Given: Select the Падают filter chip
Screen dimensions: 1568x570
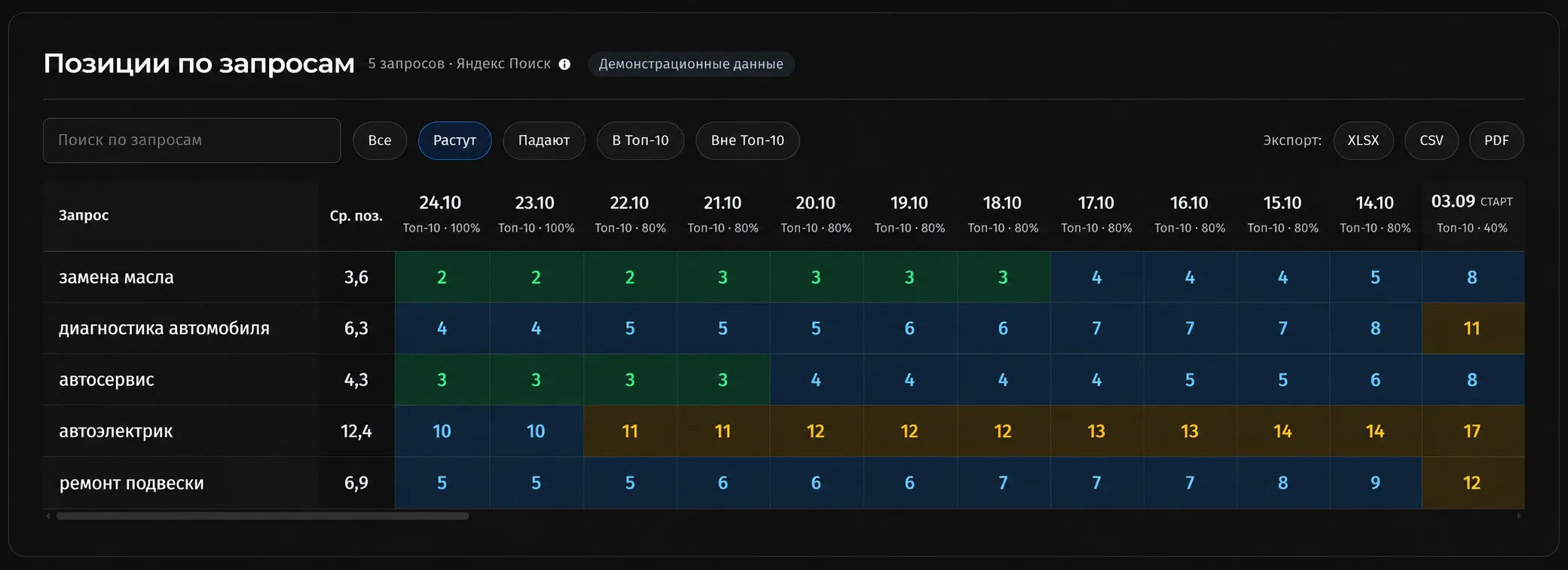Looking at the screenshot, I should tap(544, 140).
